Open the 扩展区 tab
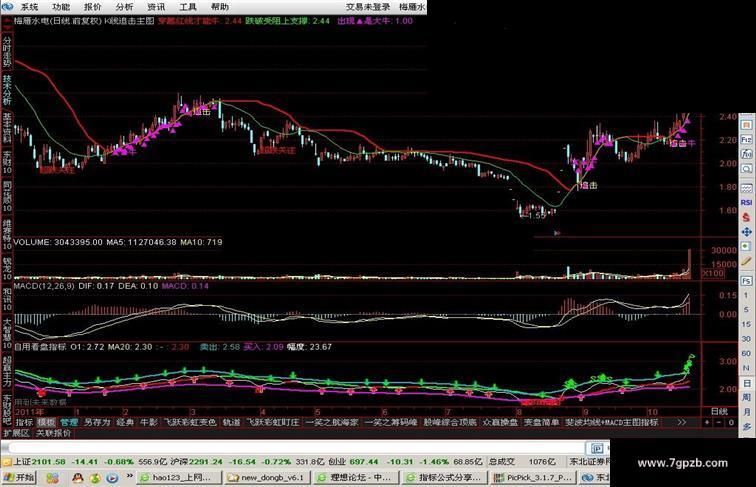The height and width of the screenshot is (487, 756). tap(17, 433)
